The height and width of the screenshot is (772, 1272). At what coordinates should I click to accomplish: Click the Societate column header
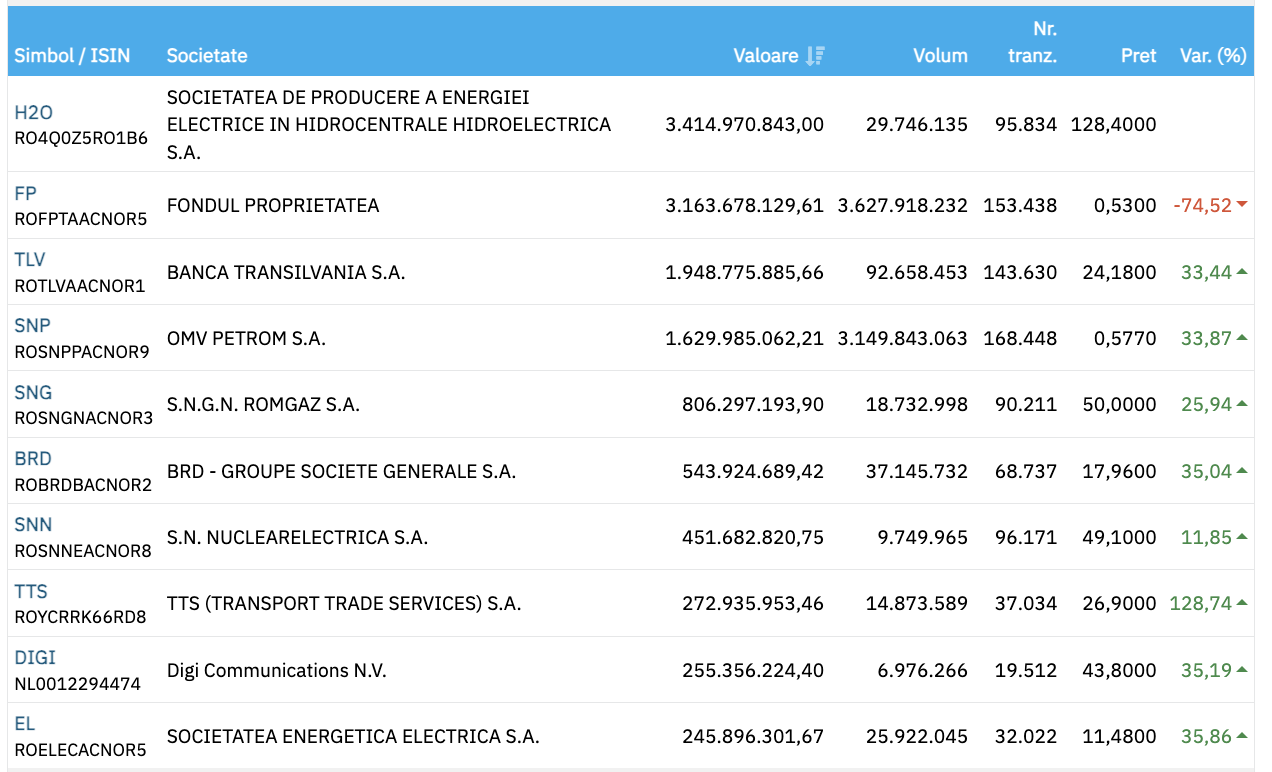pyautogui.click(x=207, y=56)
